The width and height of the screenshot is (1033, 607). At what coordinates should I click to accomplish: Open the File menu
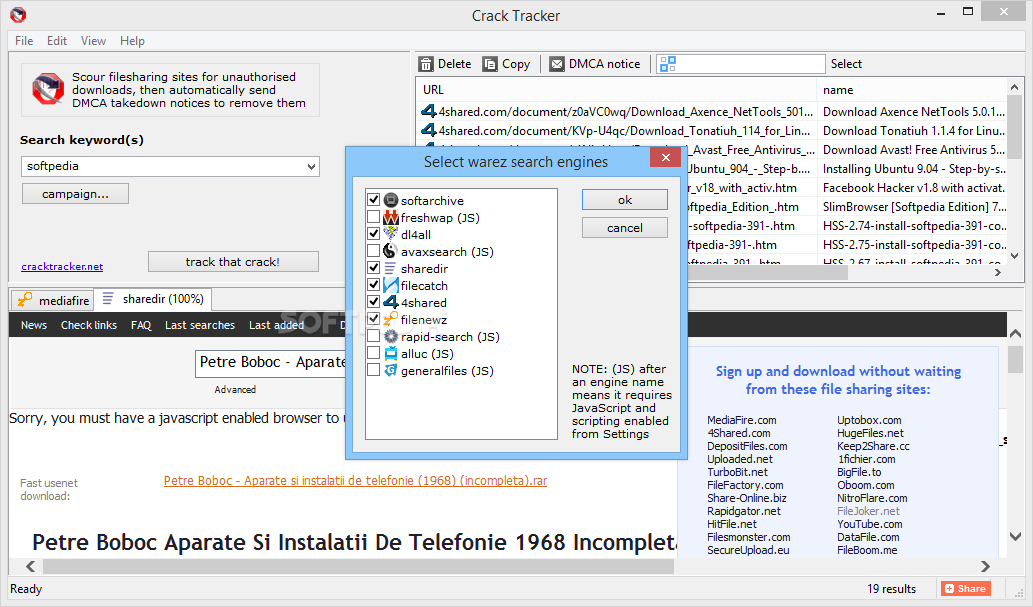(x=24, y=41)
